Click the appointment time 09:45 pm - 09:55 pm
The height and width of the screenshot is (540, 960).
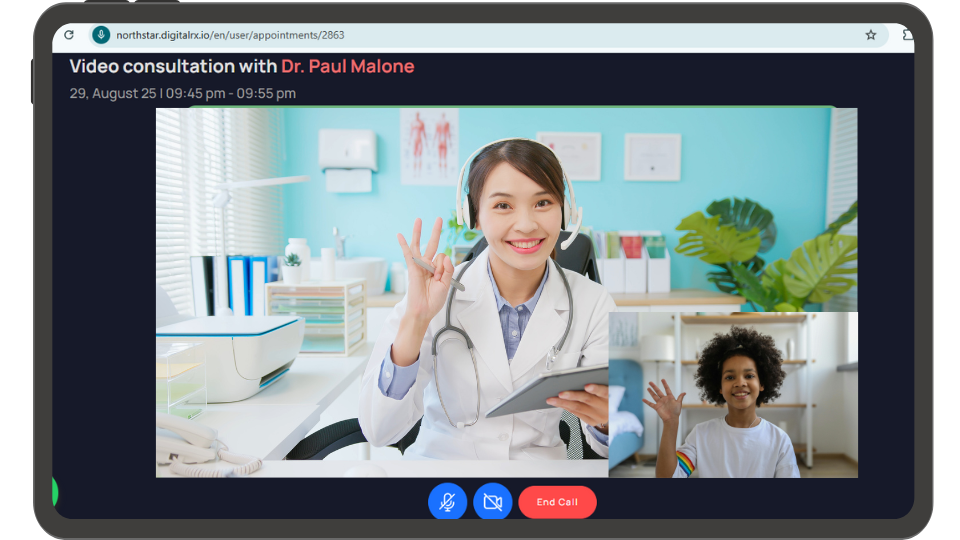(x=231, y=94)
